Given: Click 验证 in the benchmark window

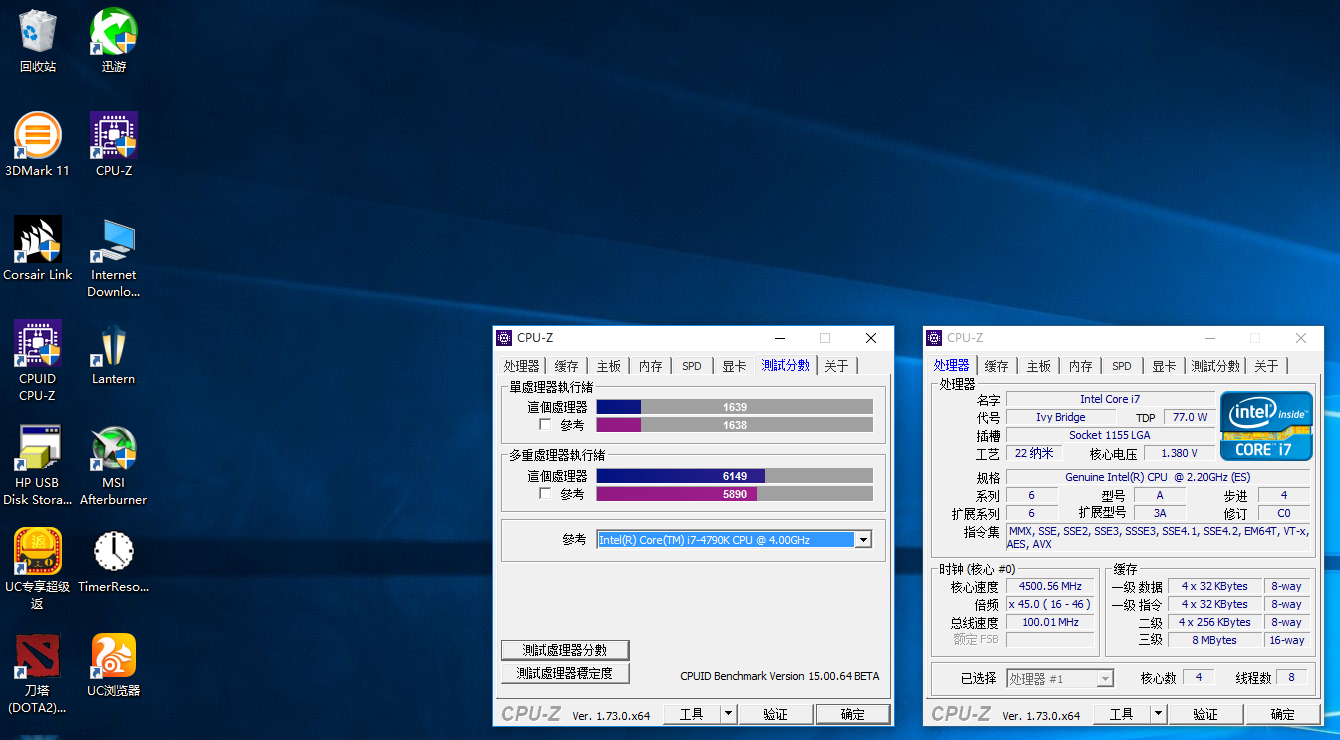Looking at the screenshot, I should point(775,714).
